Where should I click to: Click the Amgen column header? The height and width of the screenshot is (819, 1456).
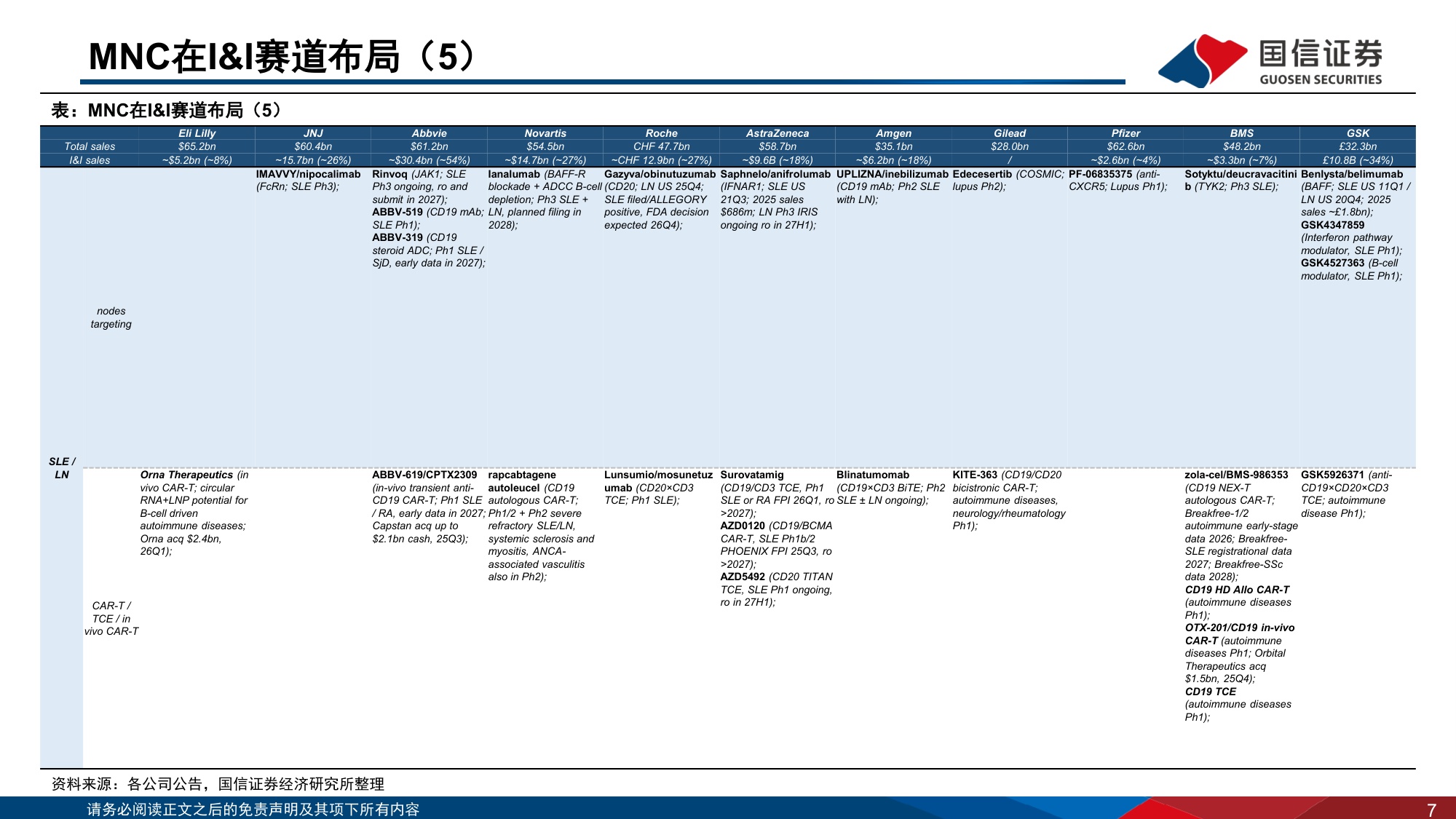[893, 133]
